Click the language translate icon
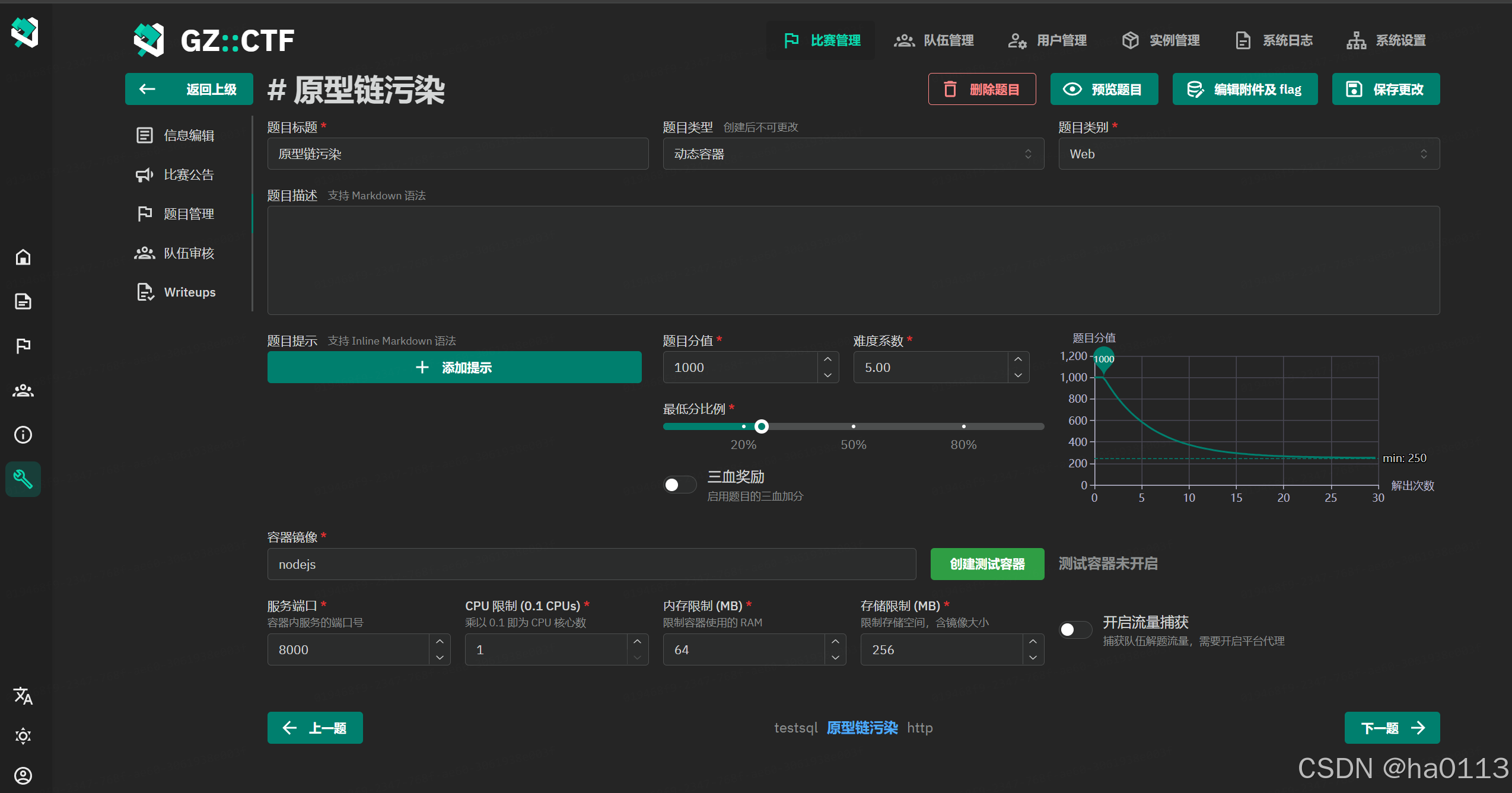1512x793 pixels. (23, 696)
